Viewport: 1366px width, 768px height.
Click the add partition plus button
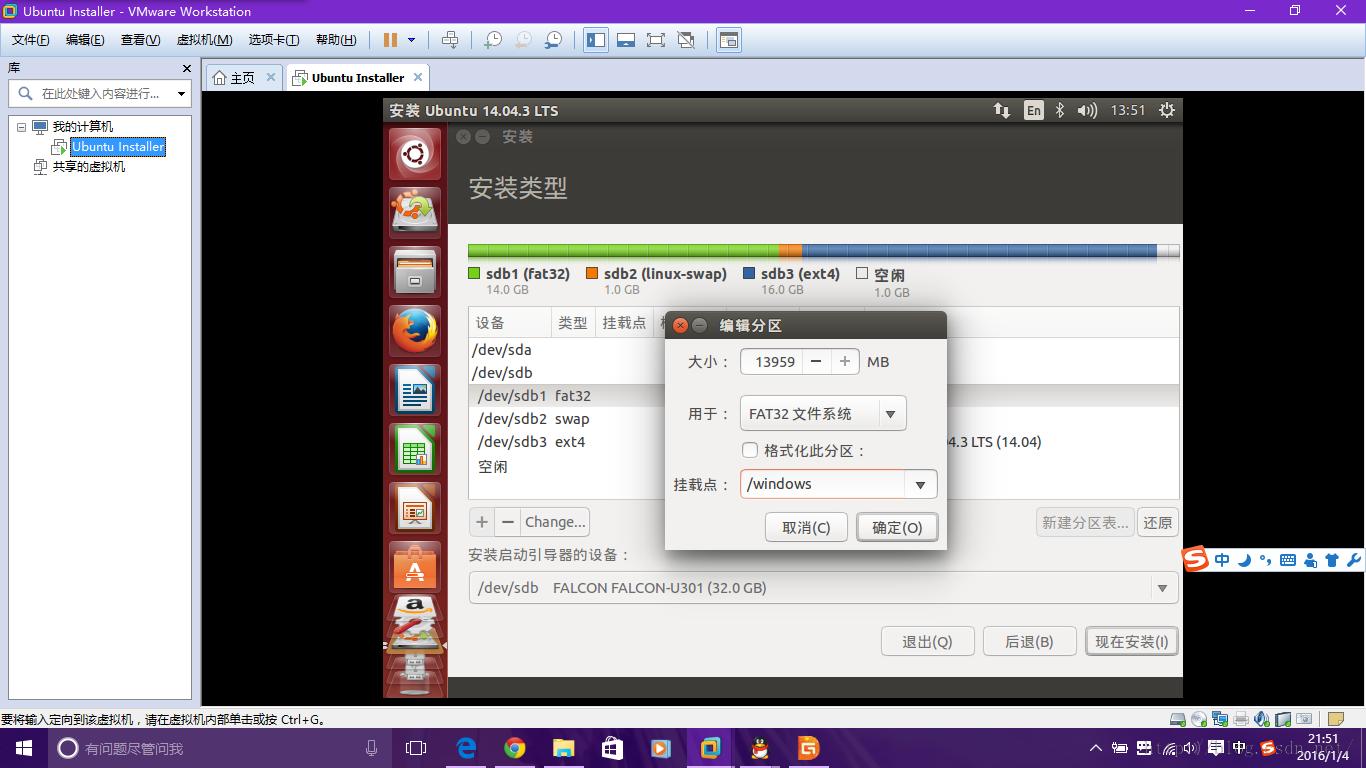click(482, 522)
